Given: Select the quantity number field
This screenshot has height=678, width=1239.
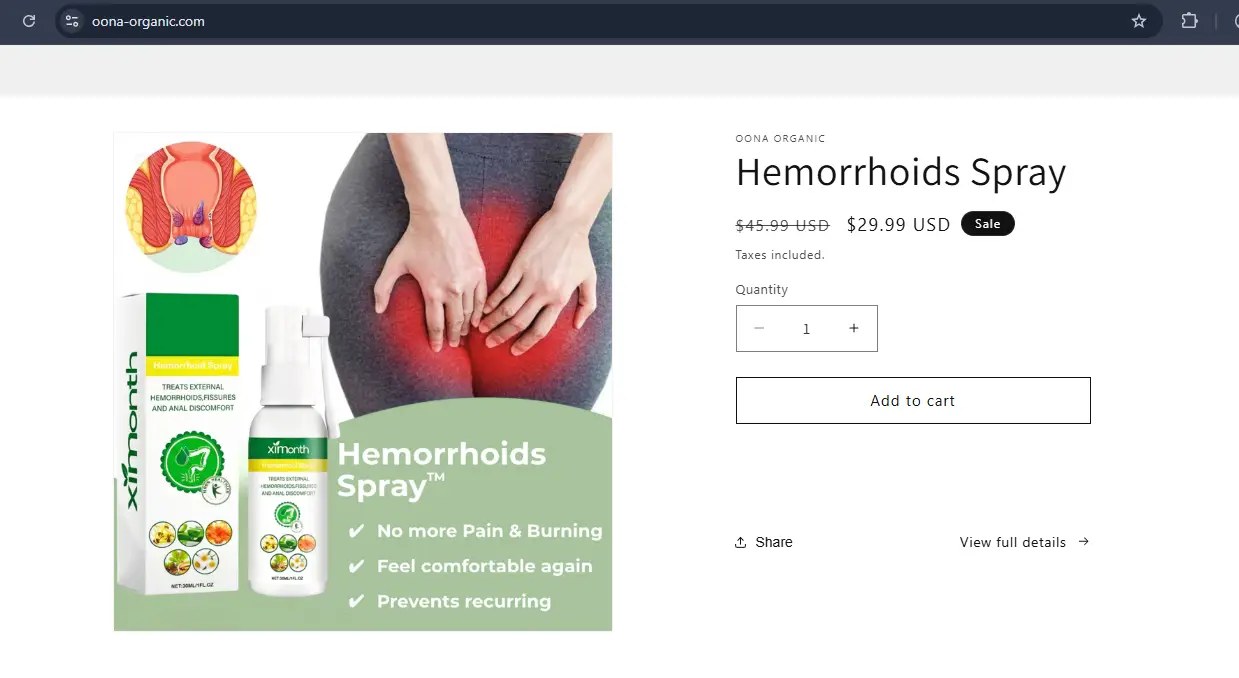Looking at the screenshot, I should click(x=806, y=328).
